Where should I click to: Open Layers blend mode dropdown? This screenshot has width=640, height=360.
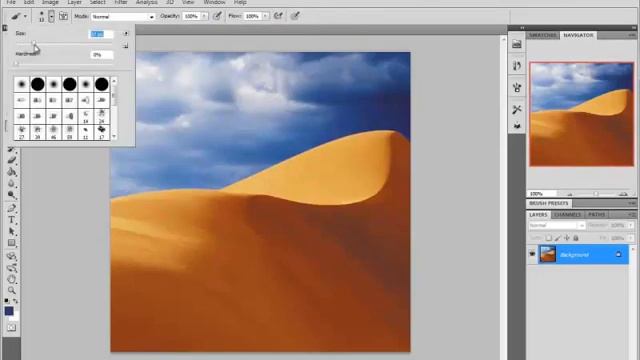coord(557,225)
